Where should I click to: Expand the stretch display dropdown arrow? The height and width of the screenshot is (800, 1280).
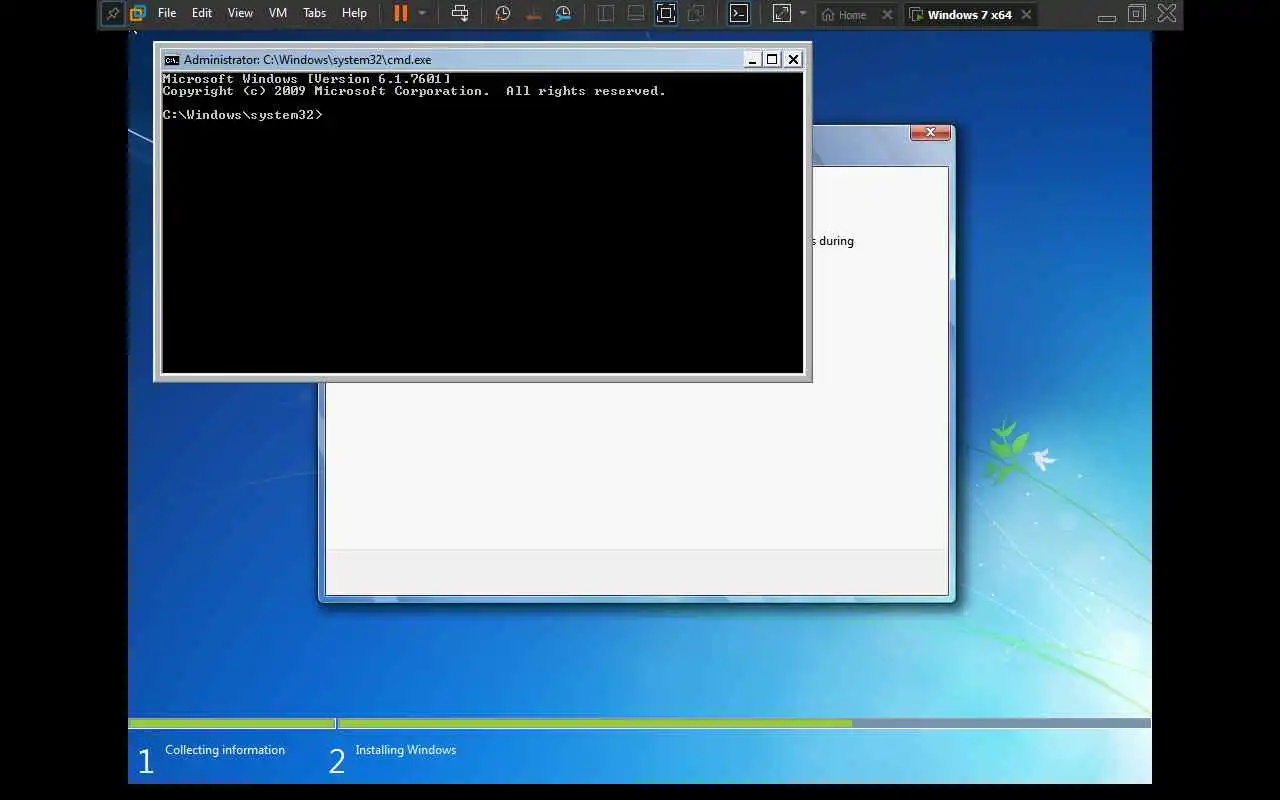802,14
